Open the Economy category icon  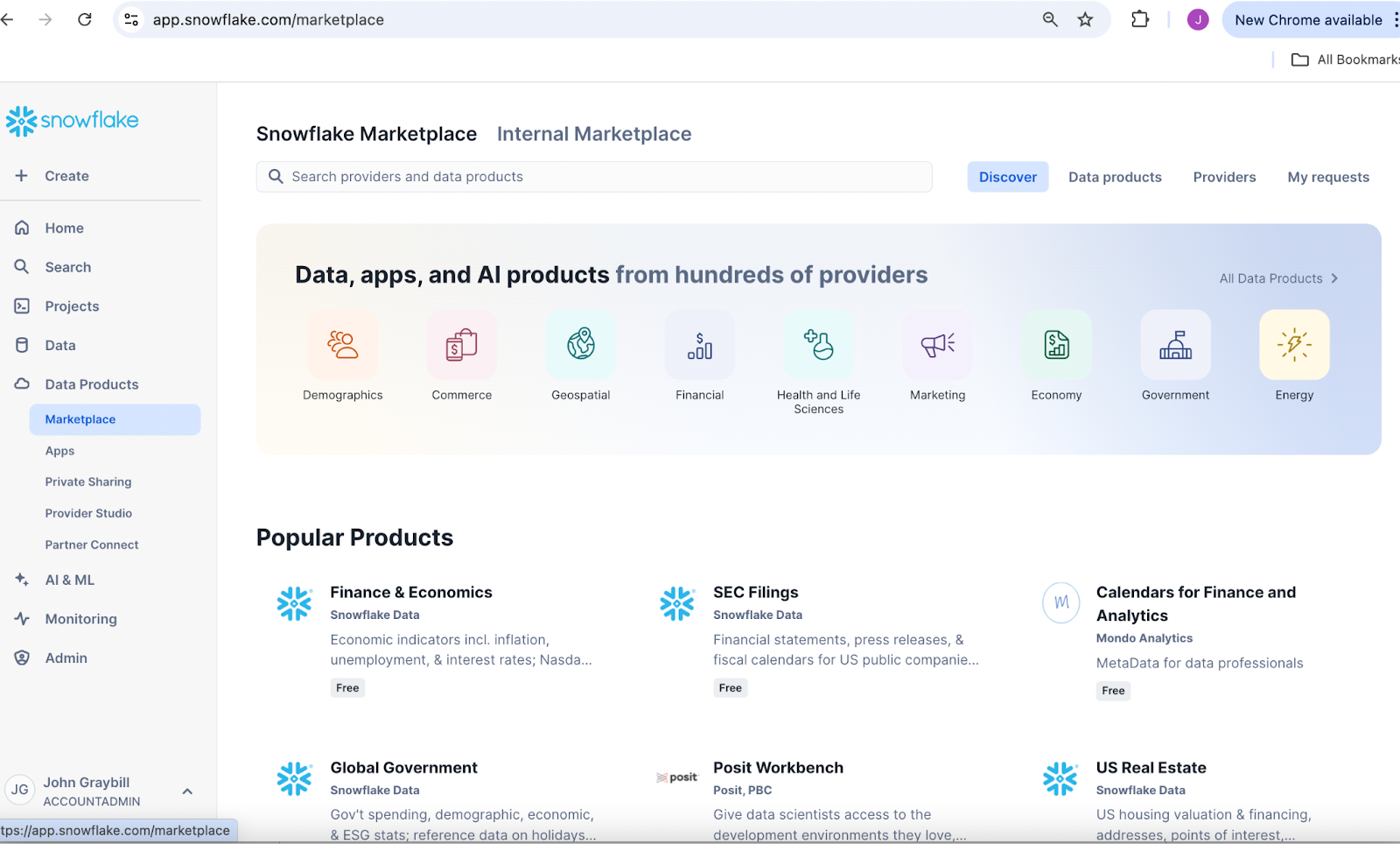pos(1057,345)
